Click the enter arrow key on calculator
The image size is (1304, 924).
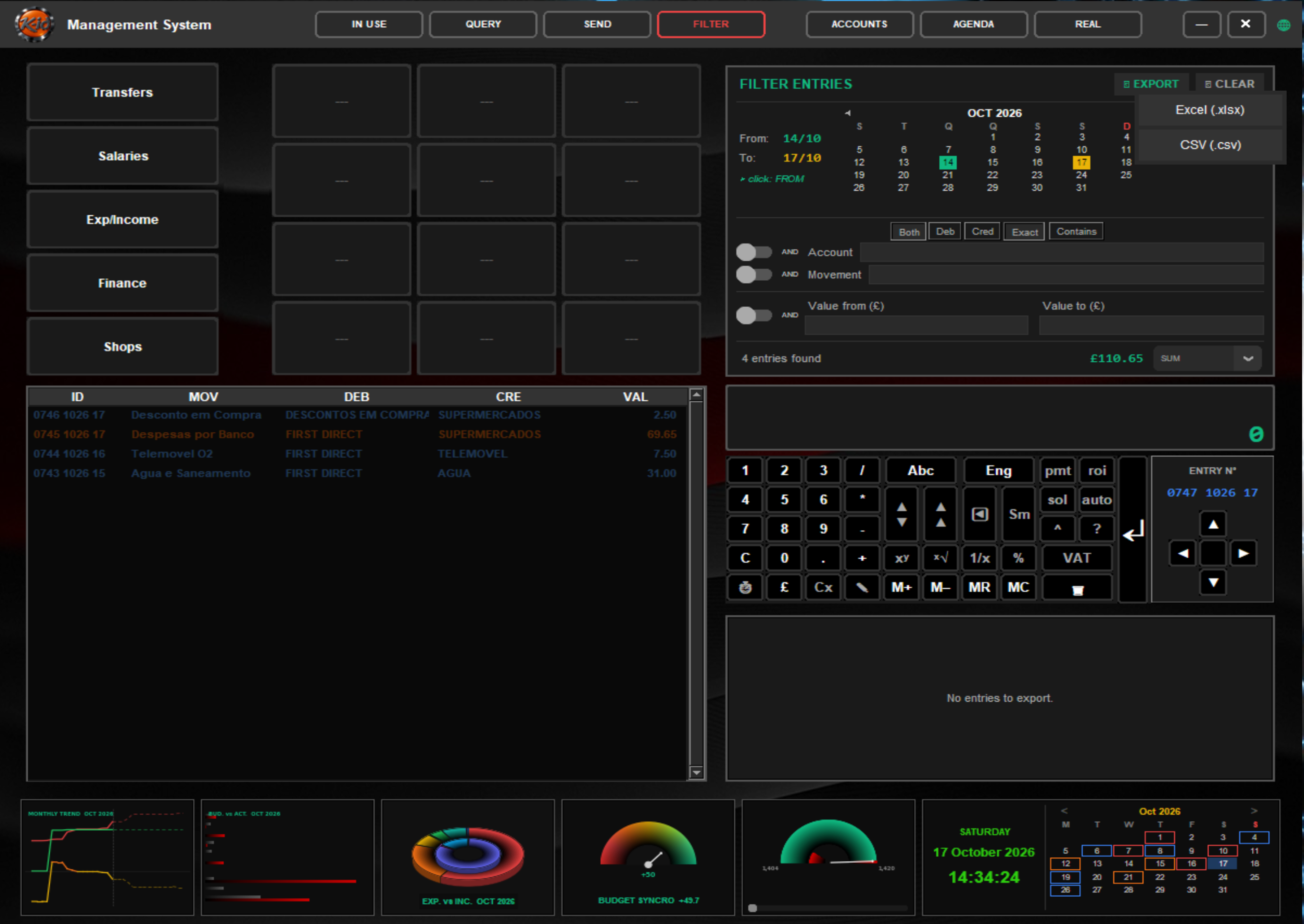[1133, 529]
